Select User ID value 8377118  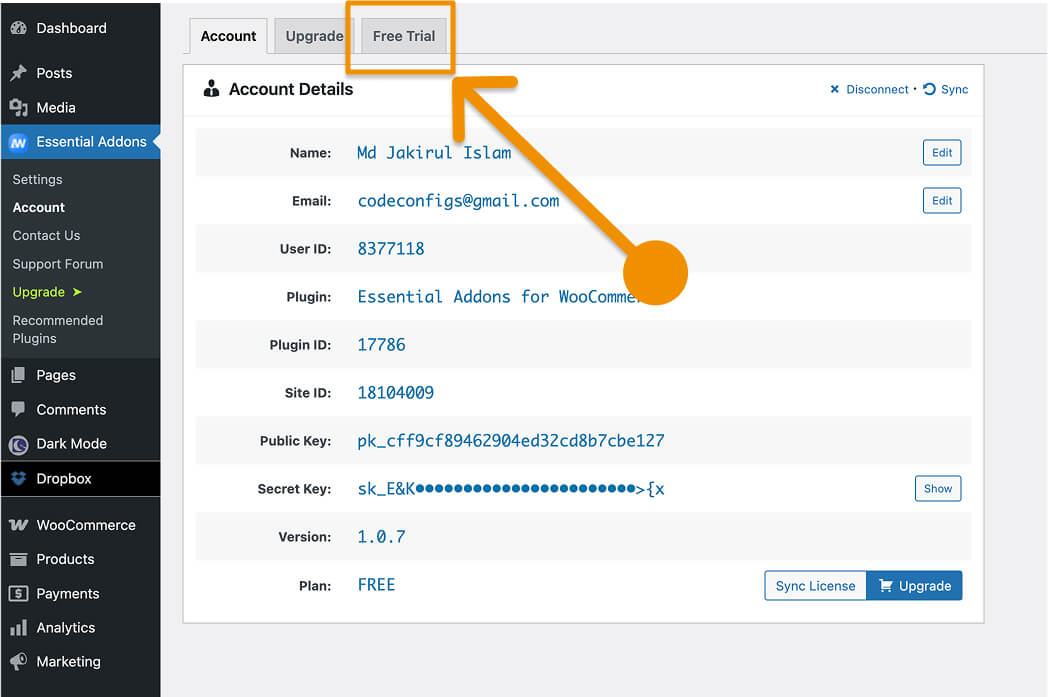point(391,249)
